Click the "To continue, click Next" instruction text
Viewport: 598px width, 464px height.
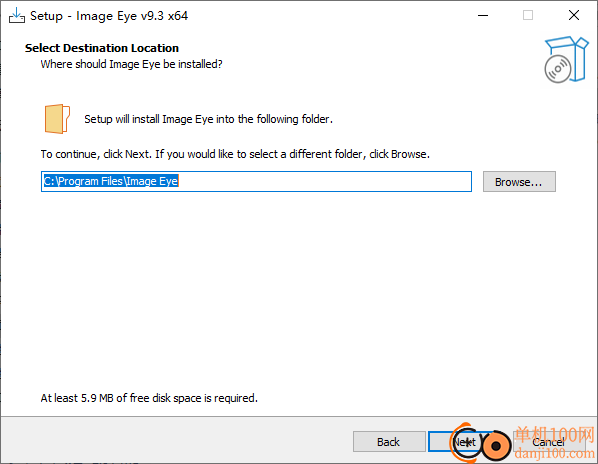point(235,154)
